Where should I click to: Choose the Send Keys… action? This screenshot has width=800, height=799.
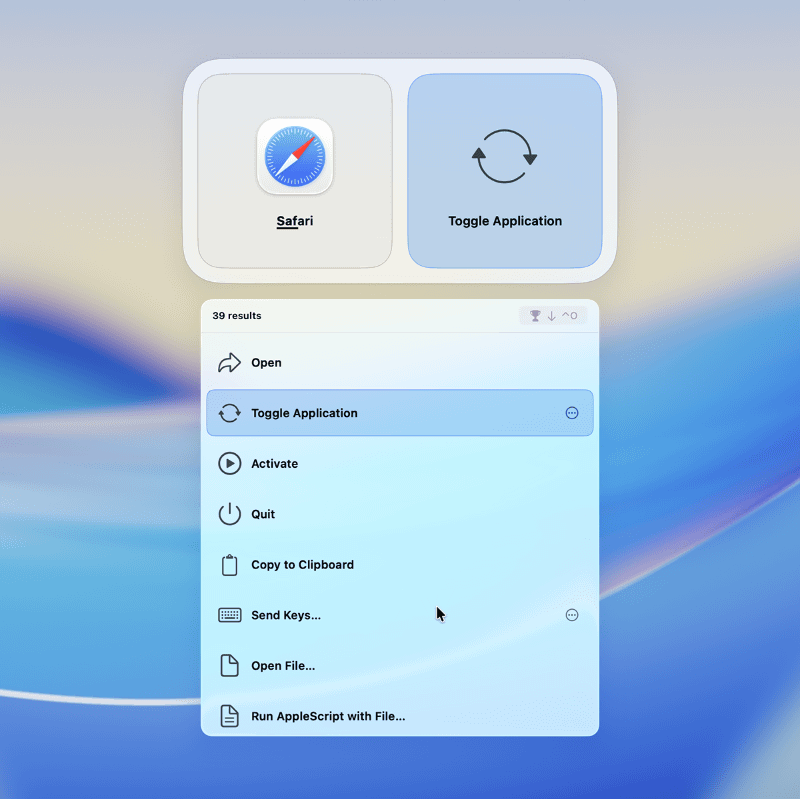400,615
